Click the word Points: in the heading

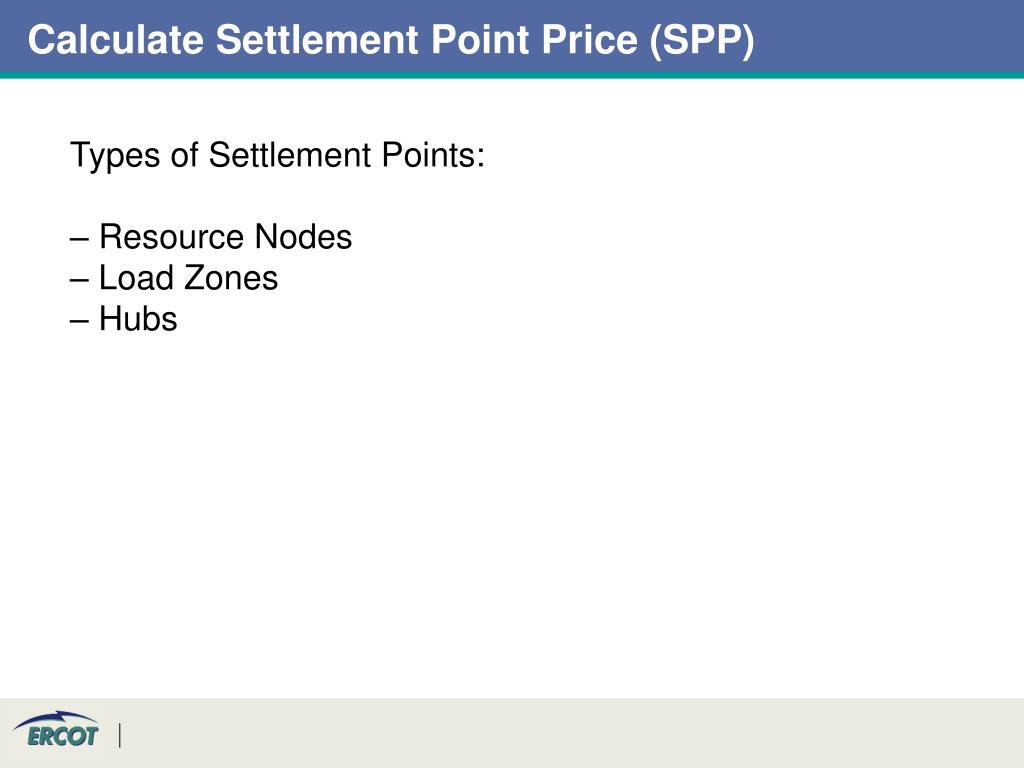click(433, 155)
